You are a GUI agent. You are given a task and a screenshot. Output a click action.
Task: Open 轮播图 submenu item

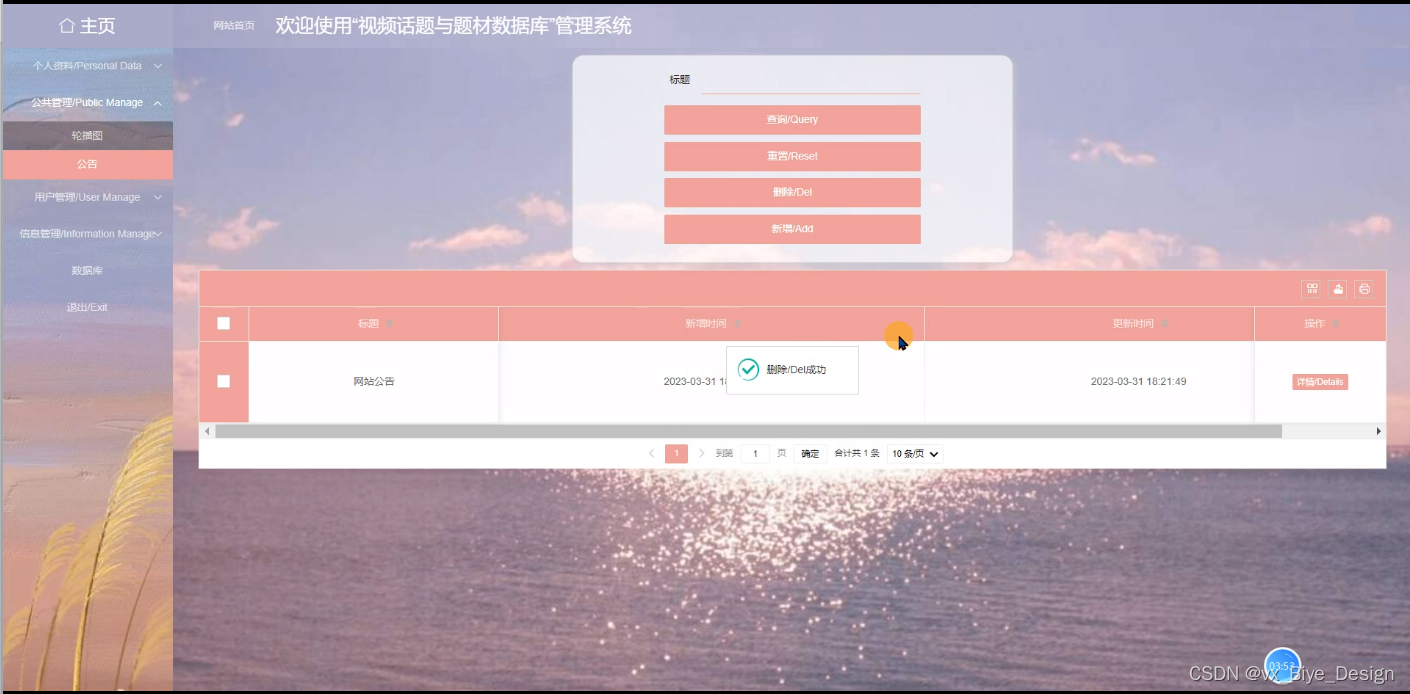tap(87, 136)
